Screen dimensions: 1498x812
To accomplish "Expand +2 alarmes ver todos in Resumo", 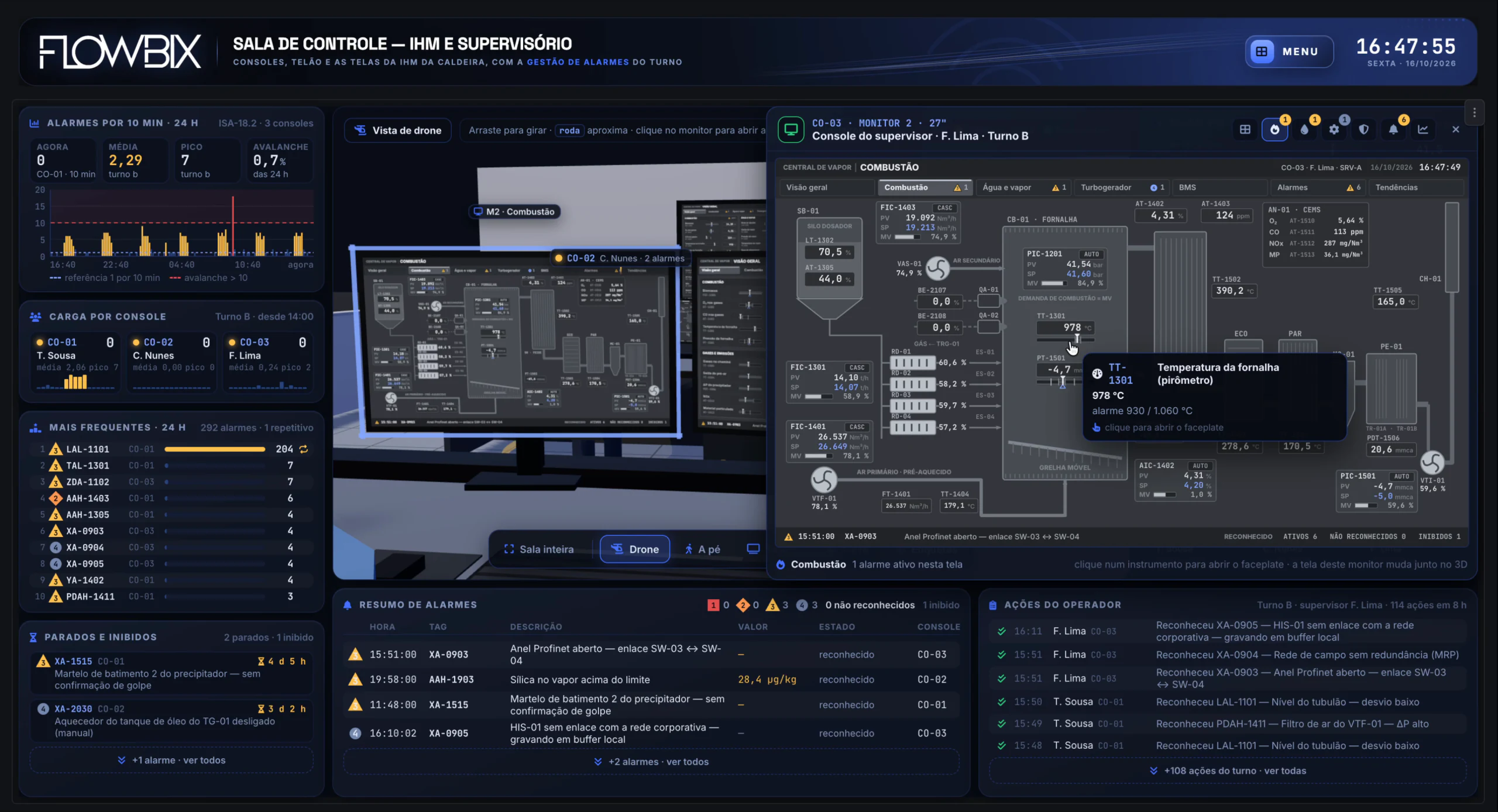I will click(651, 762).
